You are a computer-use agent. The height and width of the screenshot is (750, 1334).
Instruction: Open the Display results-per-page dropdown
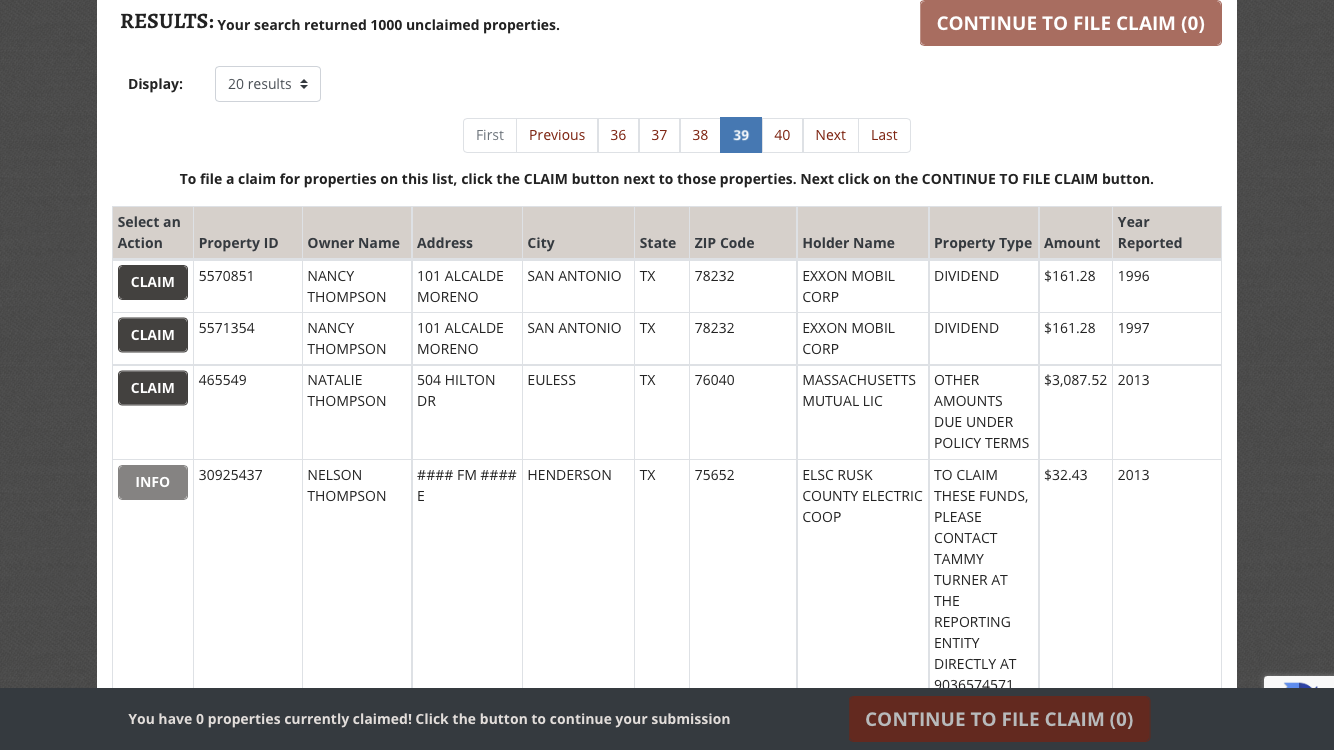(268, 84)
